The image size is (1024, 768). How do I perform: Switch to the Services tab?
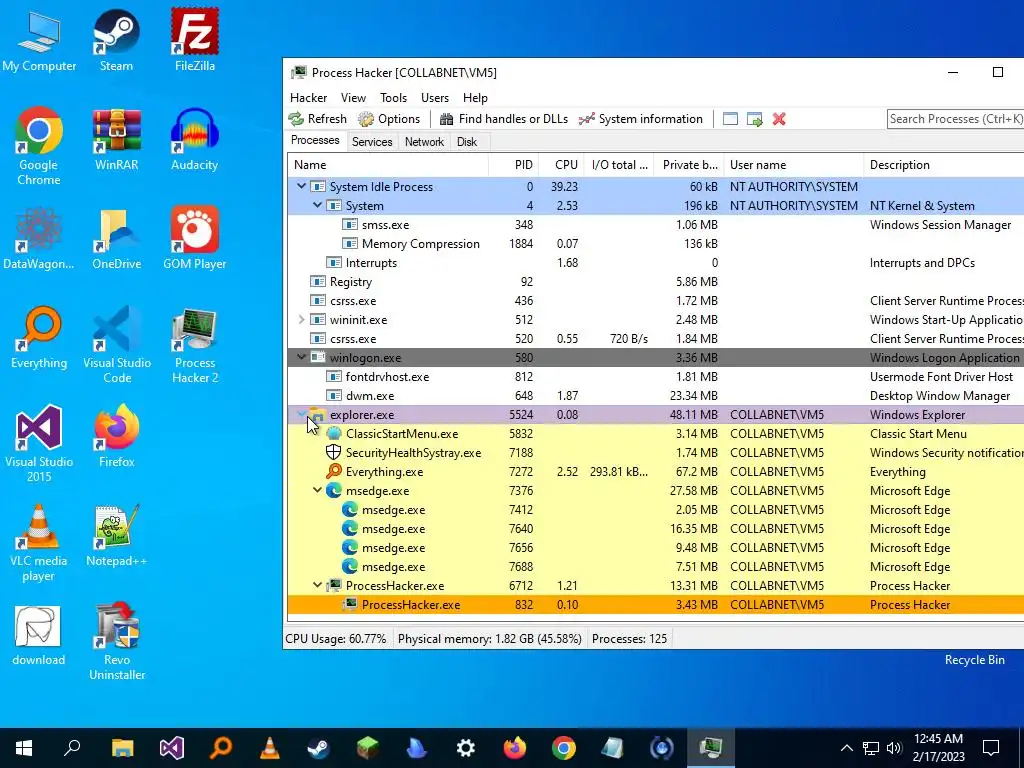click(372, 142)
